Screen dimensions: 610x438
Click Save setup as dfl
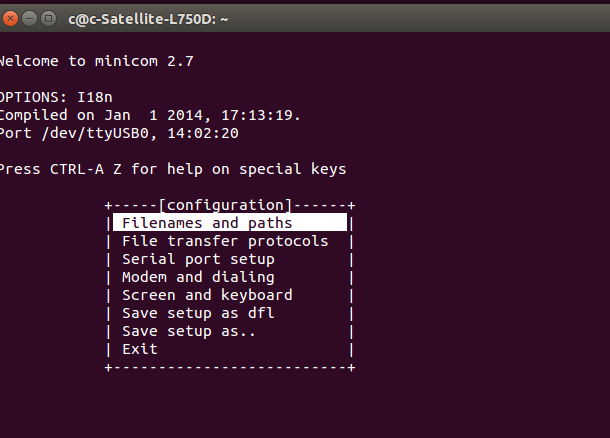(198, 313)
